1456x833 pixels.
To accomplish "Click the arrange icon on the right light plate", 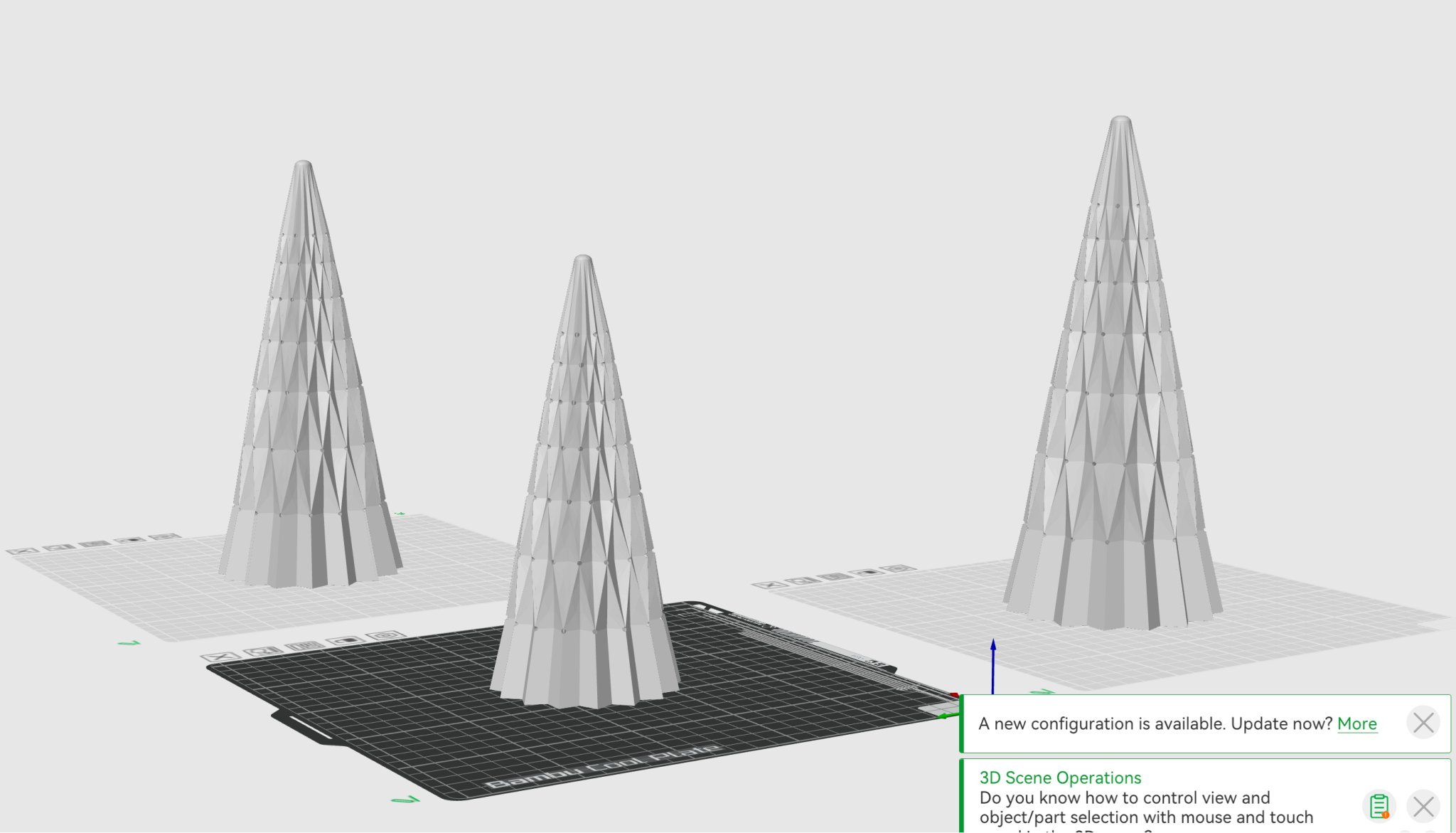I will (835, 576).
